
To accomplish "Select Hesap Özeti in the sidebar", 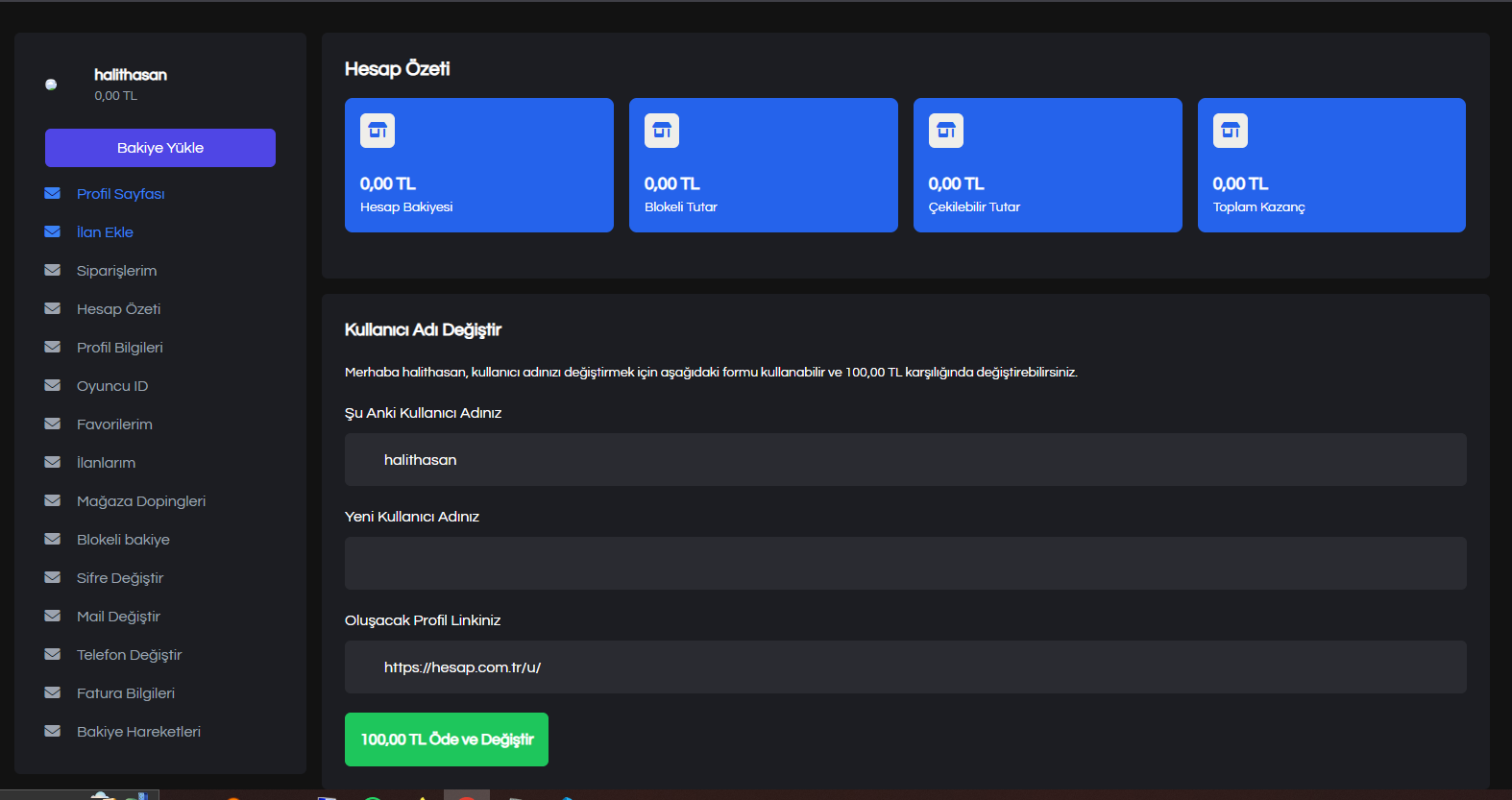I will [118, 309].
